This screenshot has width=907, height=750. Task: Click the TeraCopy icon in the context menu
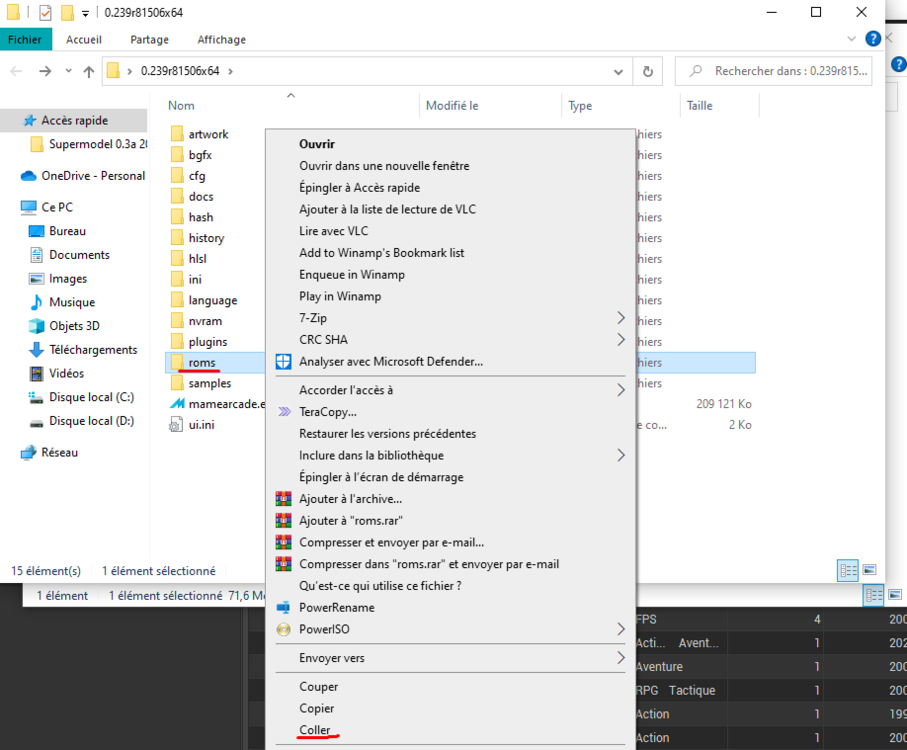pyautogui.click(x=283, y=411)
